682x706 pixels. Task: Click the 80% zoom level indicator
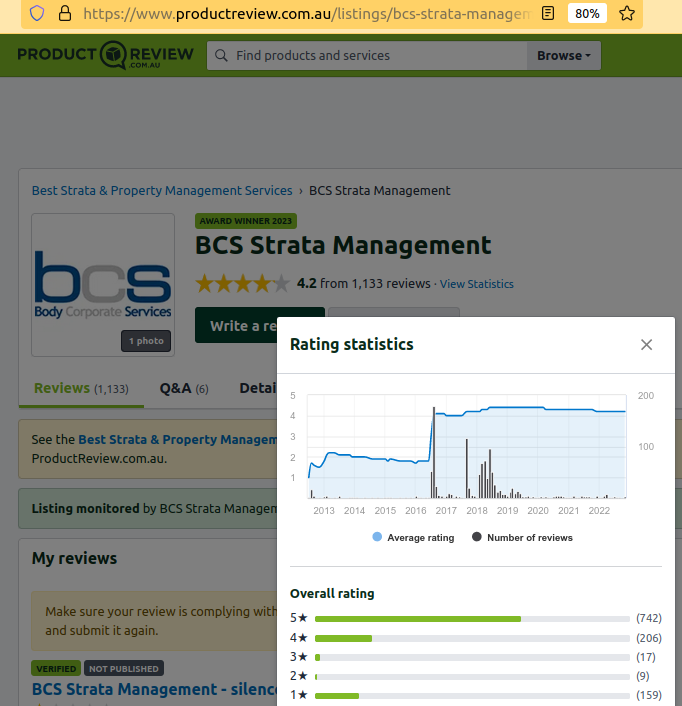(x=587, y=14)
